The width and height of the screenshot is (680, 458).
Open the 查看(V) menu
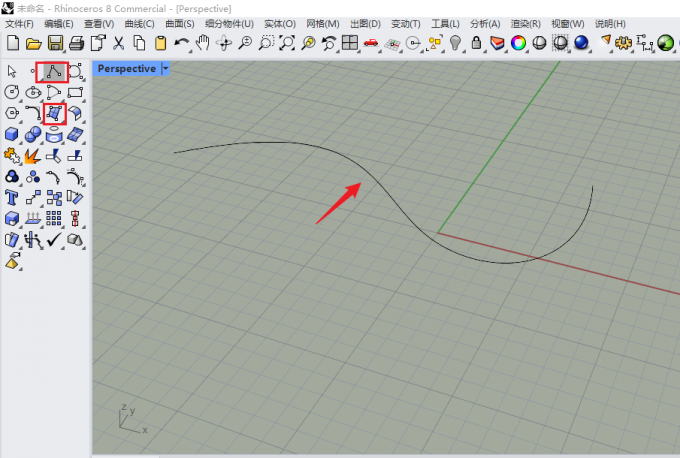click(x=99, y=24)
